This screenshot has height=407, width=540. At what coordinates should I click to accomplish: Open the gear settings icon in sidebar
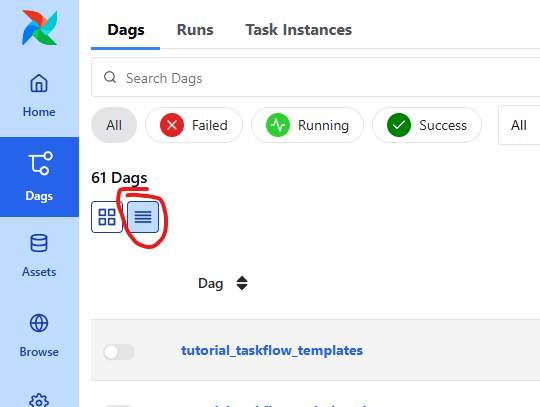[39, 401]
